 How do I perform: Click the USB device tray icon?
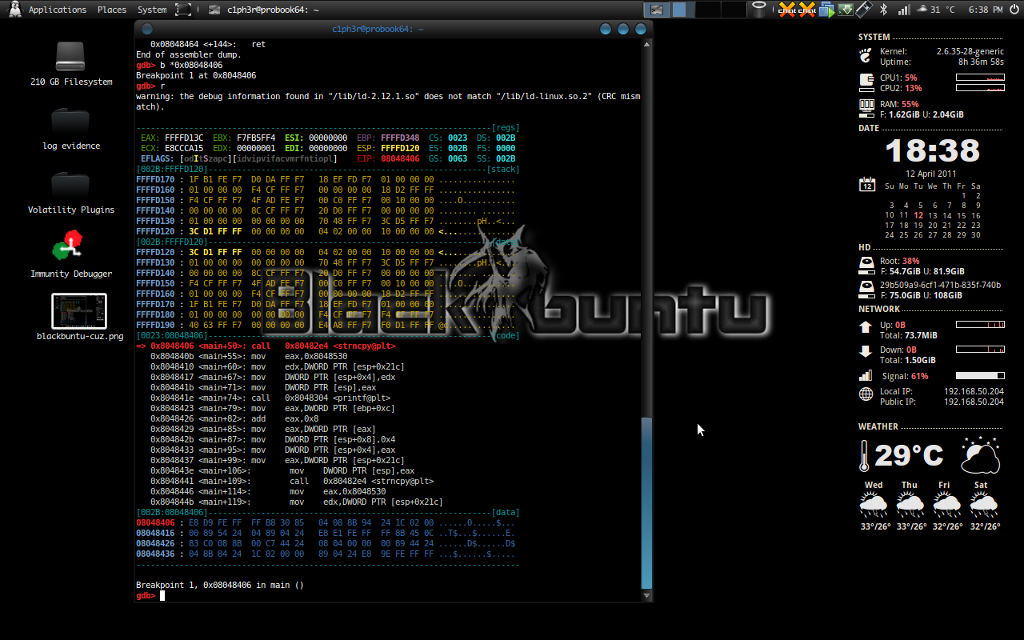[x=864, y=9]
